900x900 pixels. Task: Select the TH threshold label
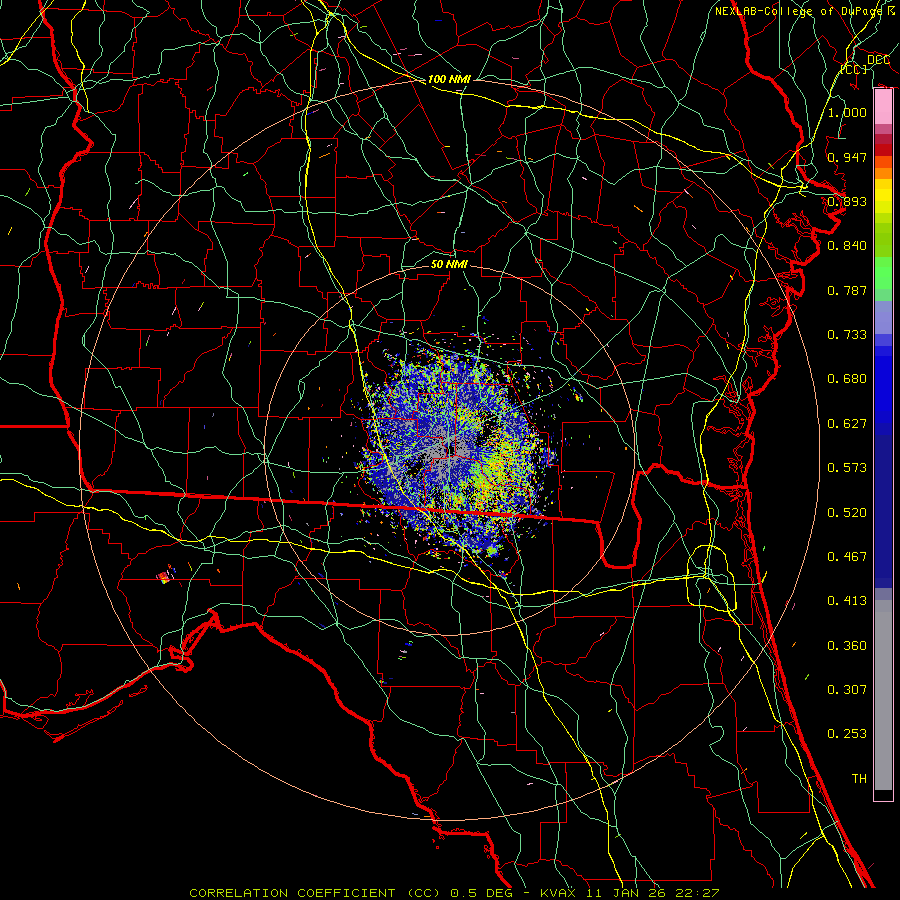click(x=859, y=779)
